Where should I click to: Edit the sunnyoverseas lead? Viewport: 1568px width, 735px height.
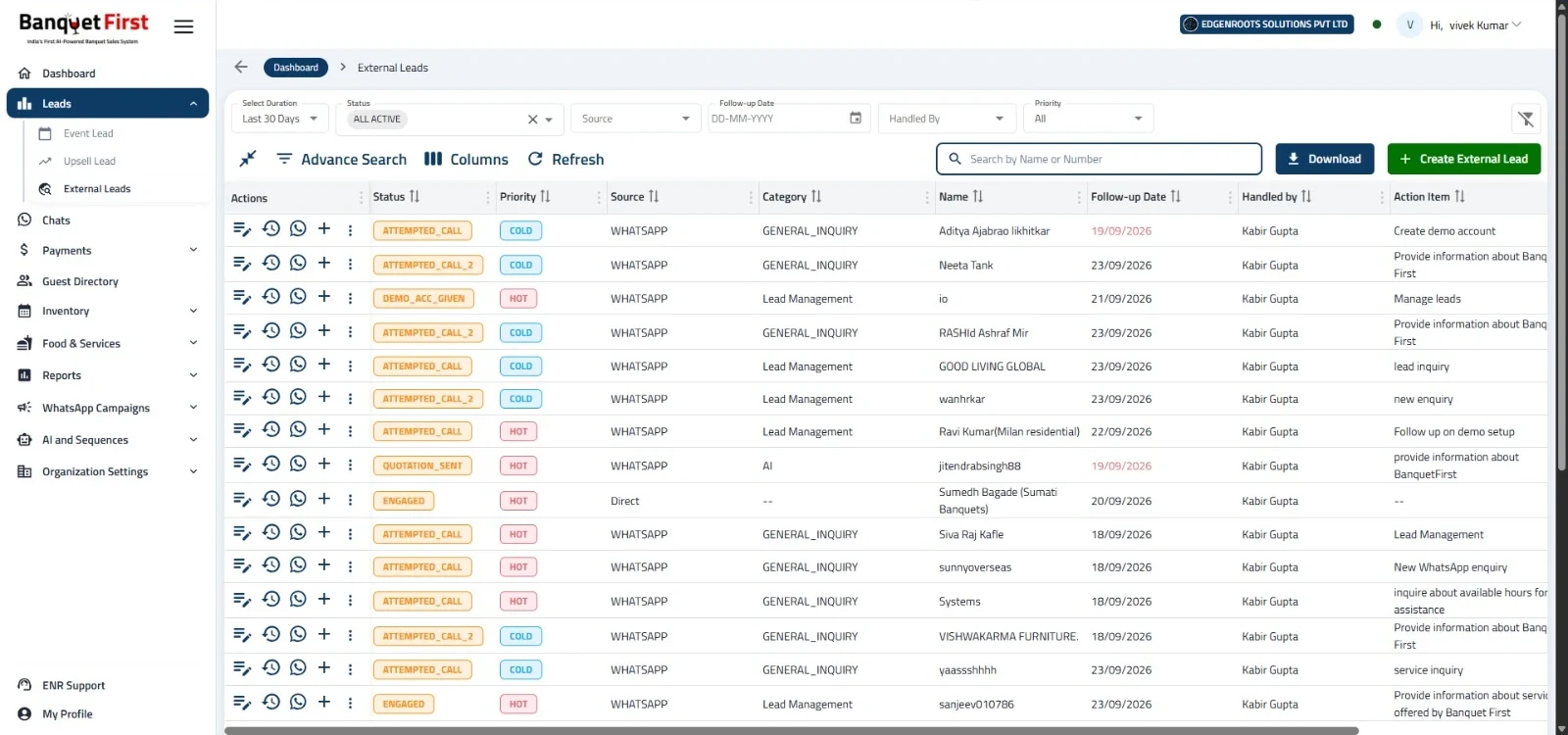pos(242,565)
